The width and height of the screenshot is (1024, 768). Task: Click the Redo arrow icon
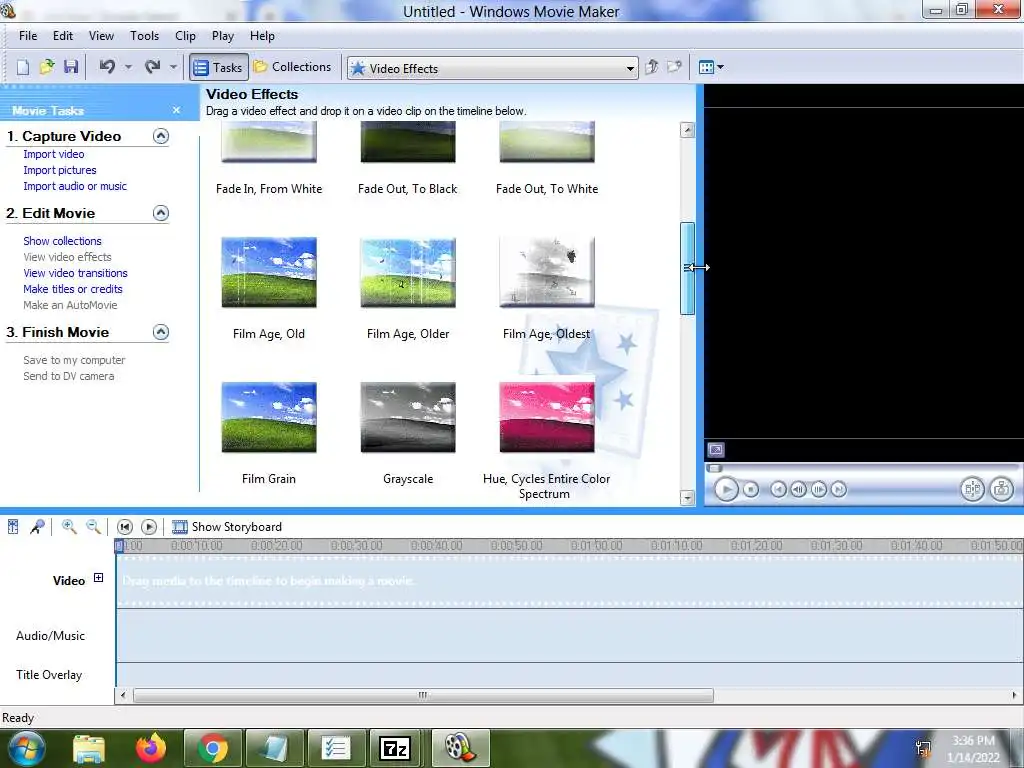point(153,67)
